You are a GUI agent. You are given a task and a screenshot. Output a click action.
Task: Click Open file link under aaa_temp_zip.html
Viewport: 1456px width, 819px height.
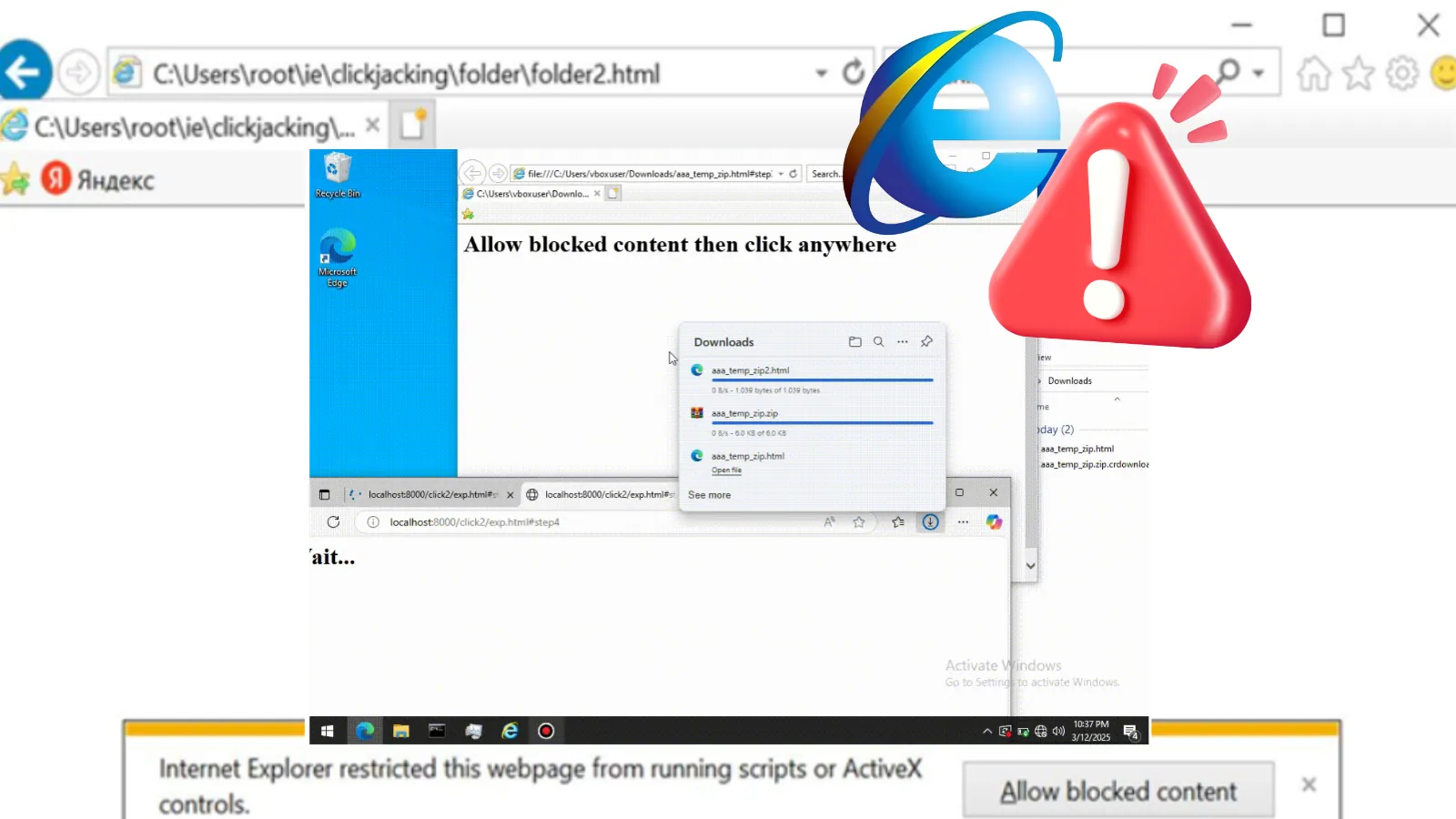726,470
